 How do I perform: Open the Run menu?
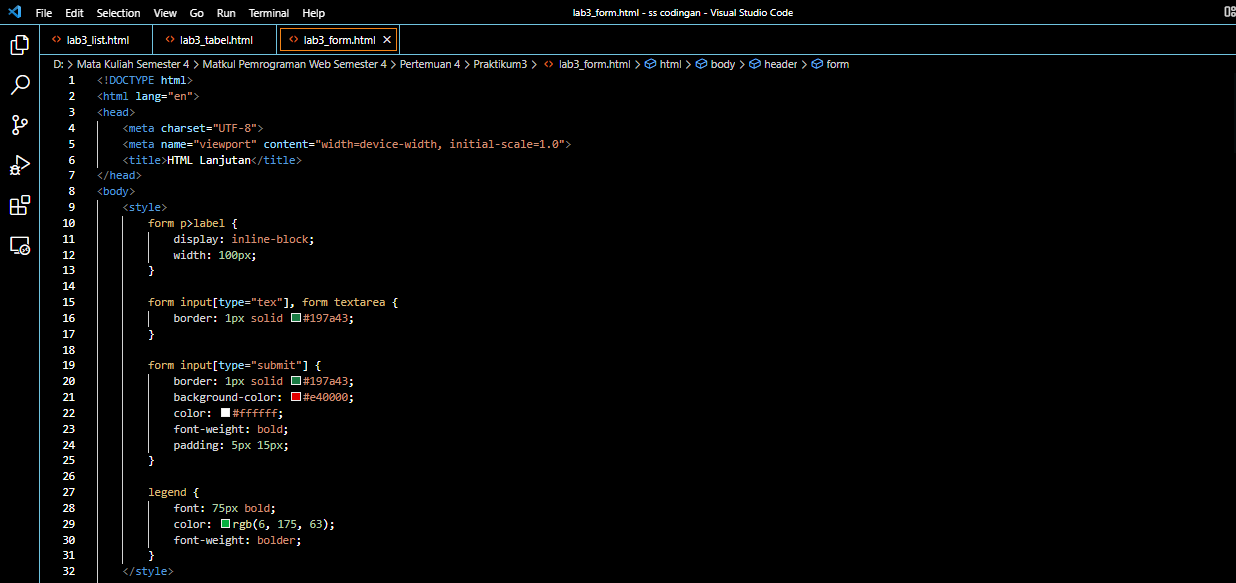(x=225, y=12)
